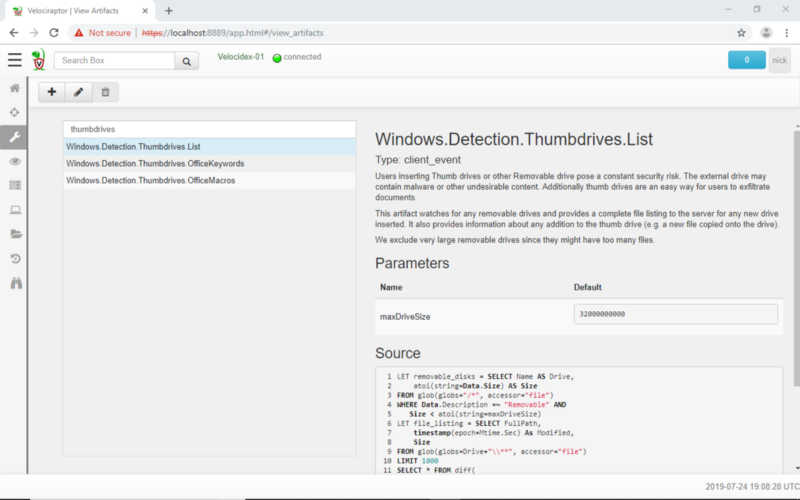Select Windows.Detection.Thumbdrives.OfficeMacros artifact

[x=151, y=180]
